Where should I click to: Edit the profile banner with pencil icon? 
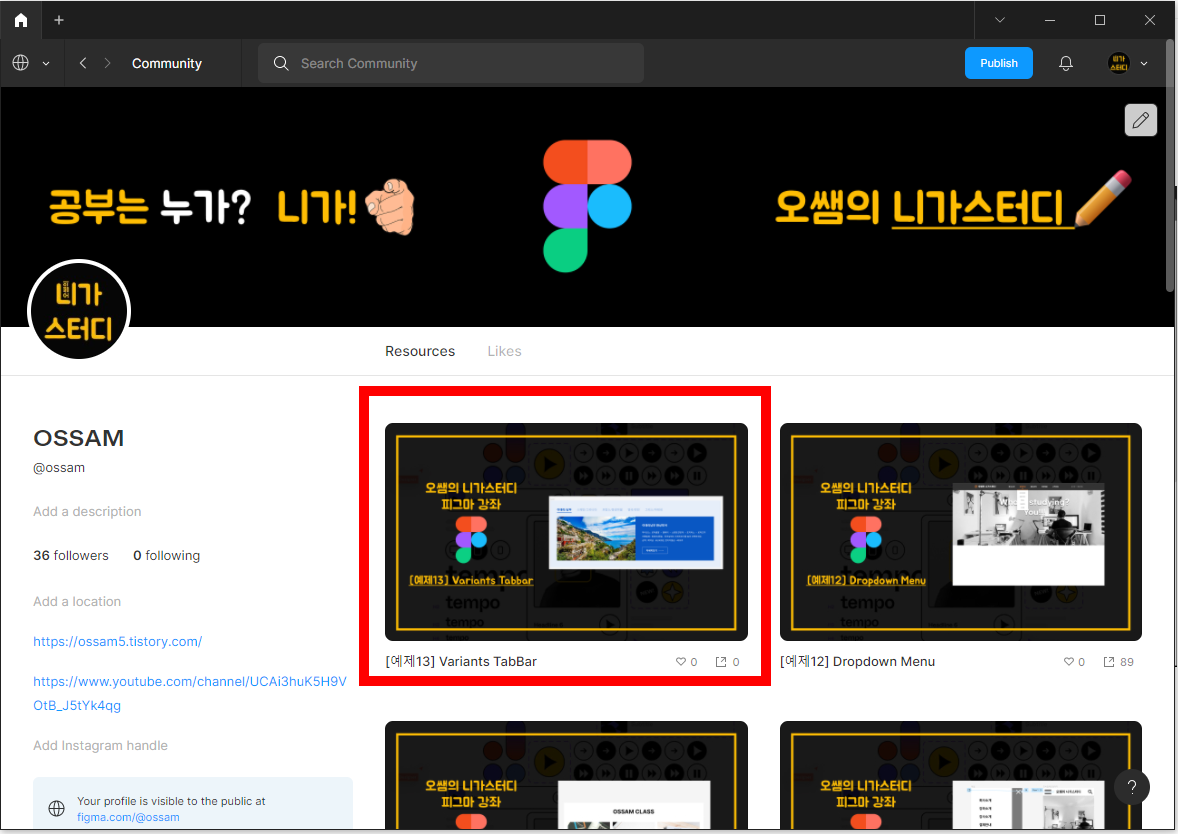point(1140,120)
